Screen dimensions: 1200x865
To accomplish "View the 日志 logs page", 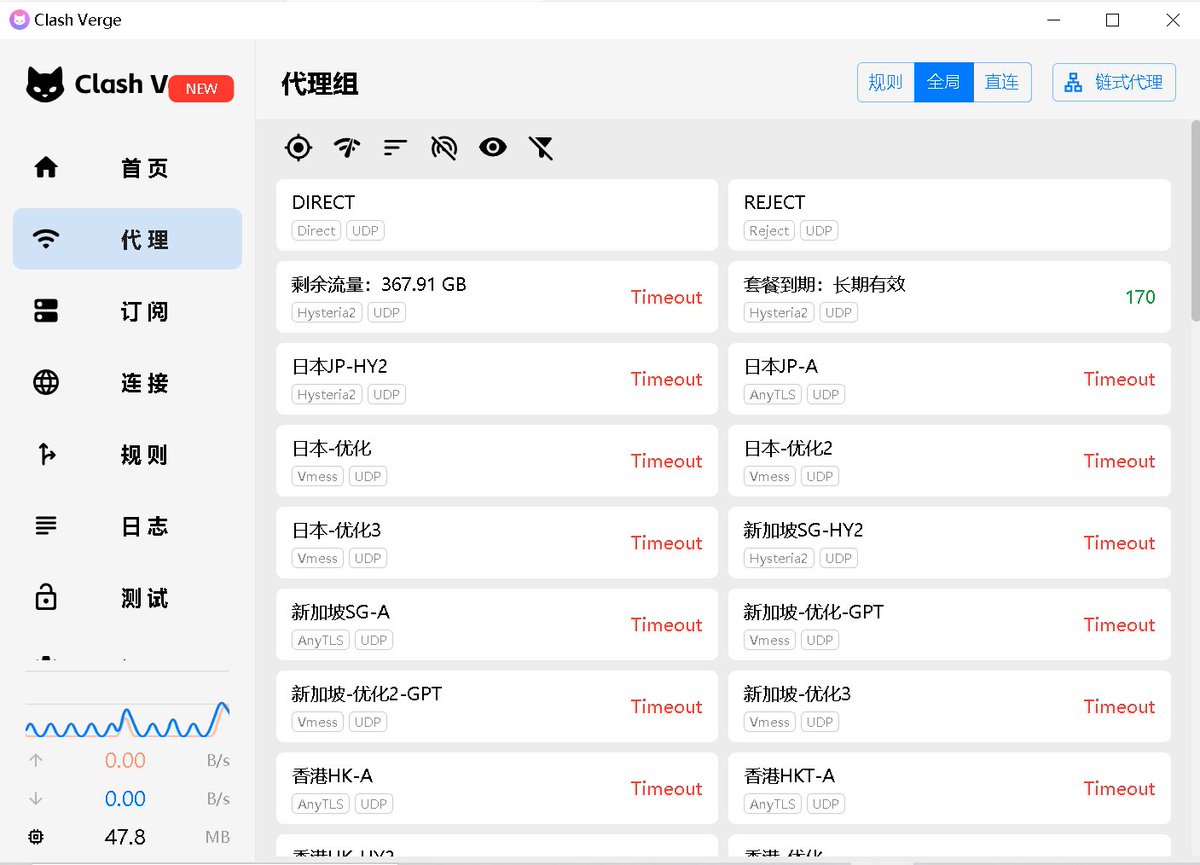I will point(127,526).
